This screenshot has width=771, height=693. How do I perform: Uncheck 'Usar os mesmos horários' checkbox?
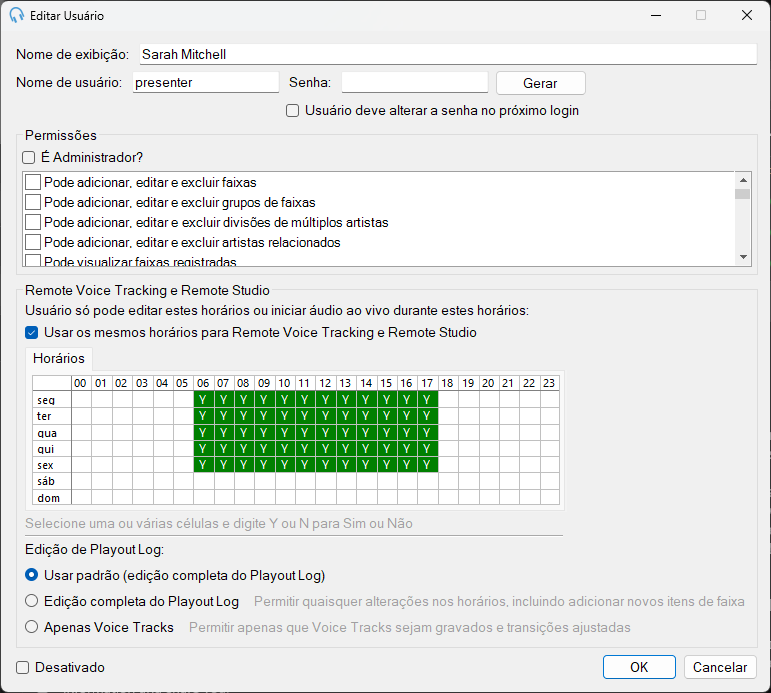tap(31, 332)
